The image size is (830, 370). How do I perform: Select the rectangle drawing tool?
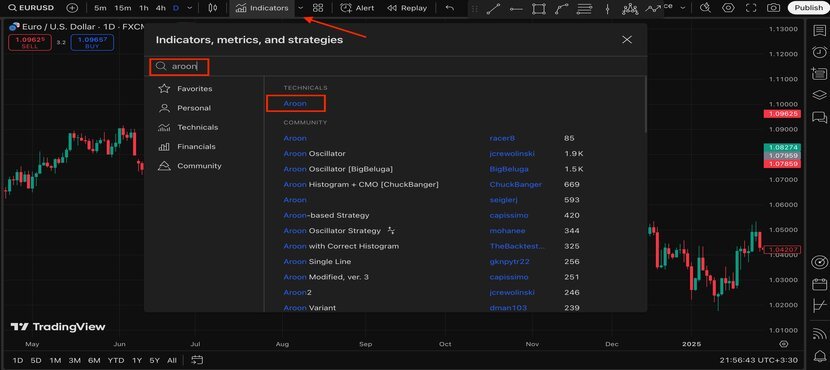pos(539,8)
